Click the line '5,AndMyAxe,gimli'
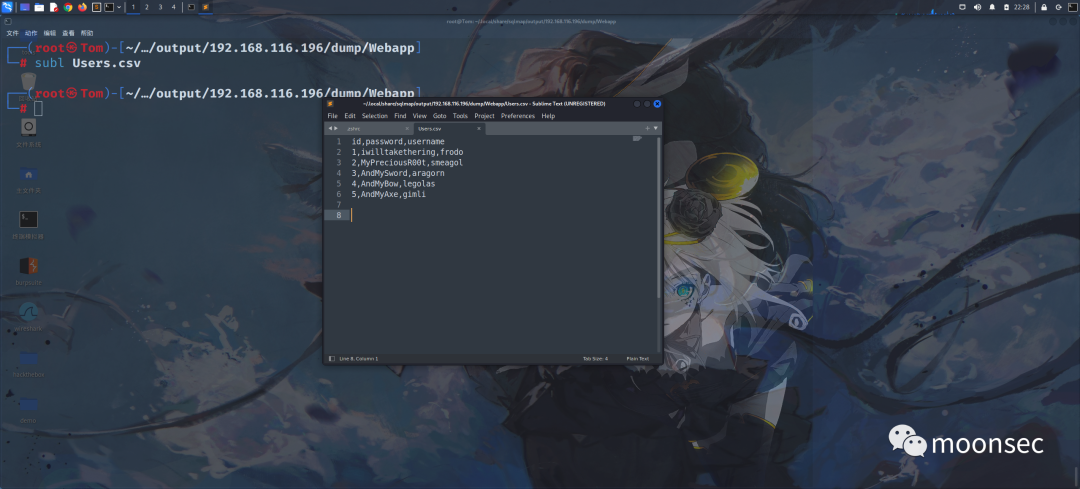This screenshot has height=489, width=1080. point(389,194)
